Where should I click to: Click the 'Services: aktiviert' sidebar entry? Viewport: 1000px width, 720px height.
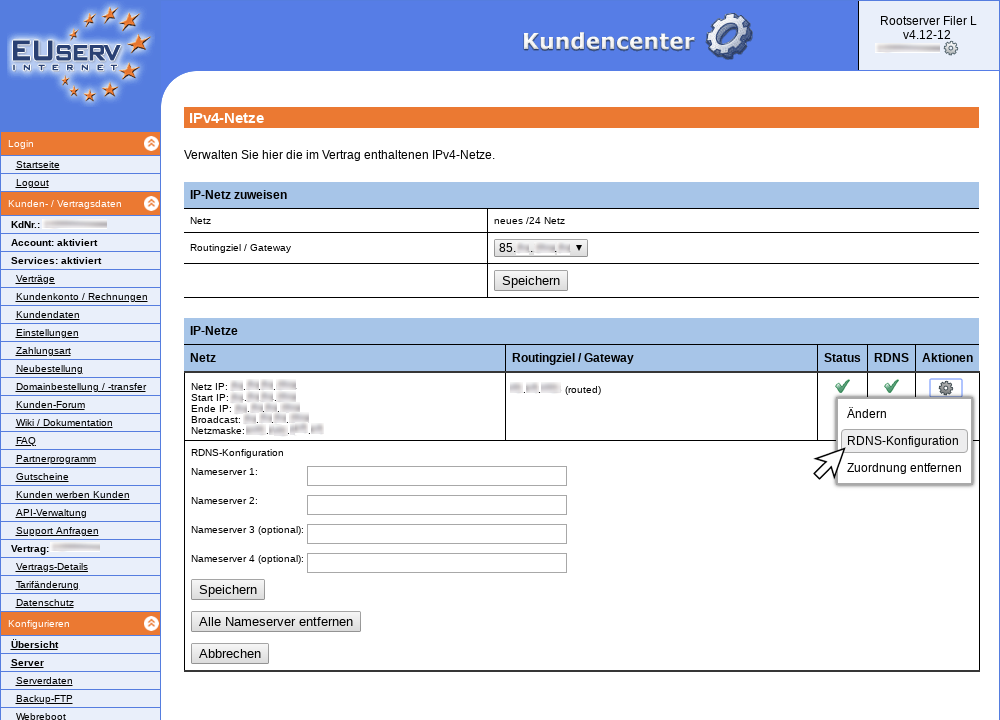click(56, 260)
